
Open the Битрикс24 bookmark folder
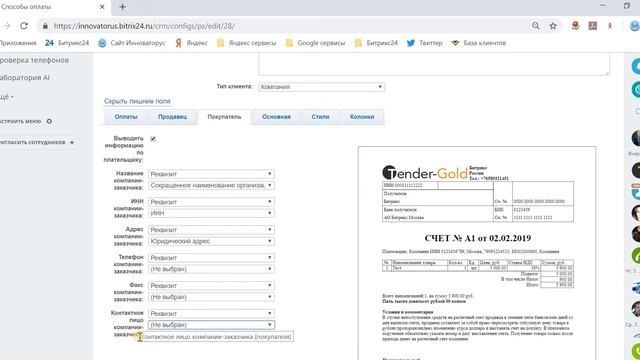pyautogui.click(x=376, y=43)
